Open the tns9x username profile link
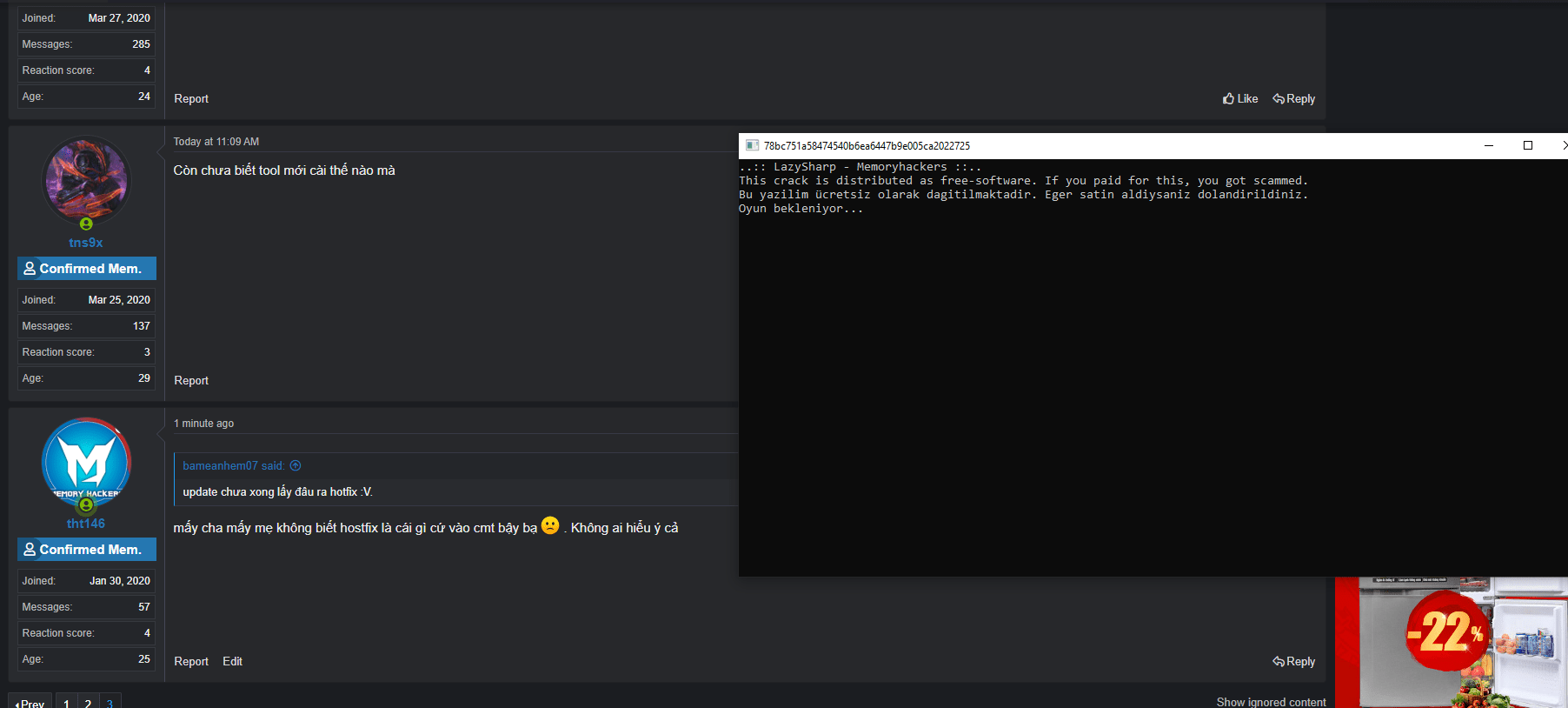 tap(86, 243)
